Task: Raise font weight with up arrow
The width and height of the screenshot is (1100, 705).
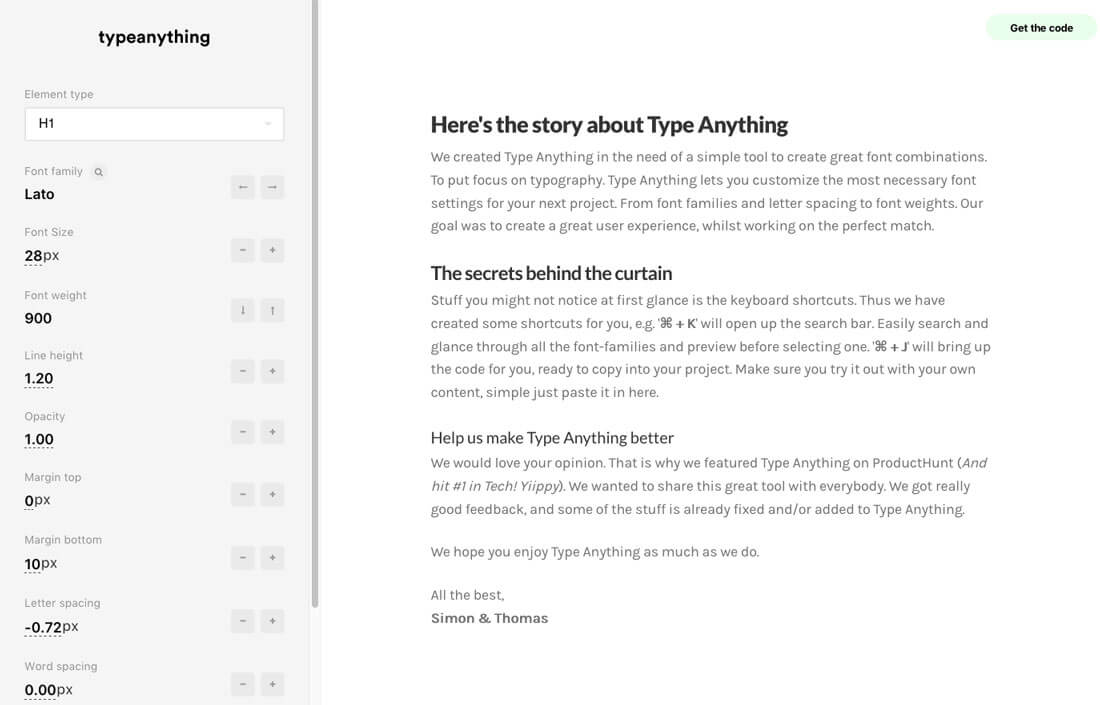Action: tap(271, 310)
